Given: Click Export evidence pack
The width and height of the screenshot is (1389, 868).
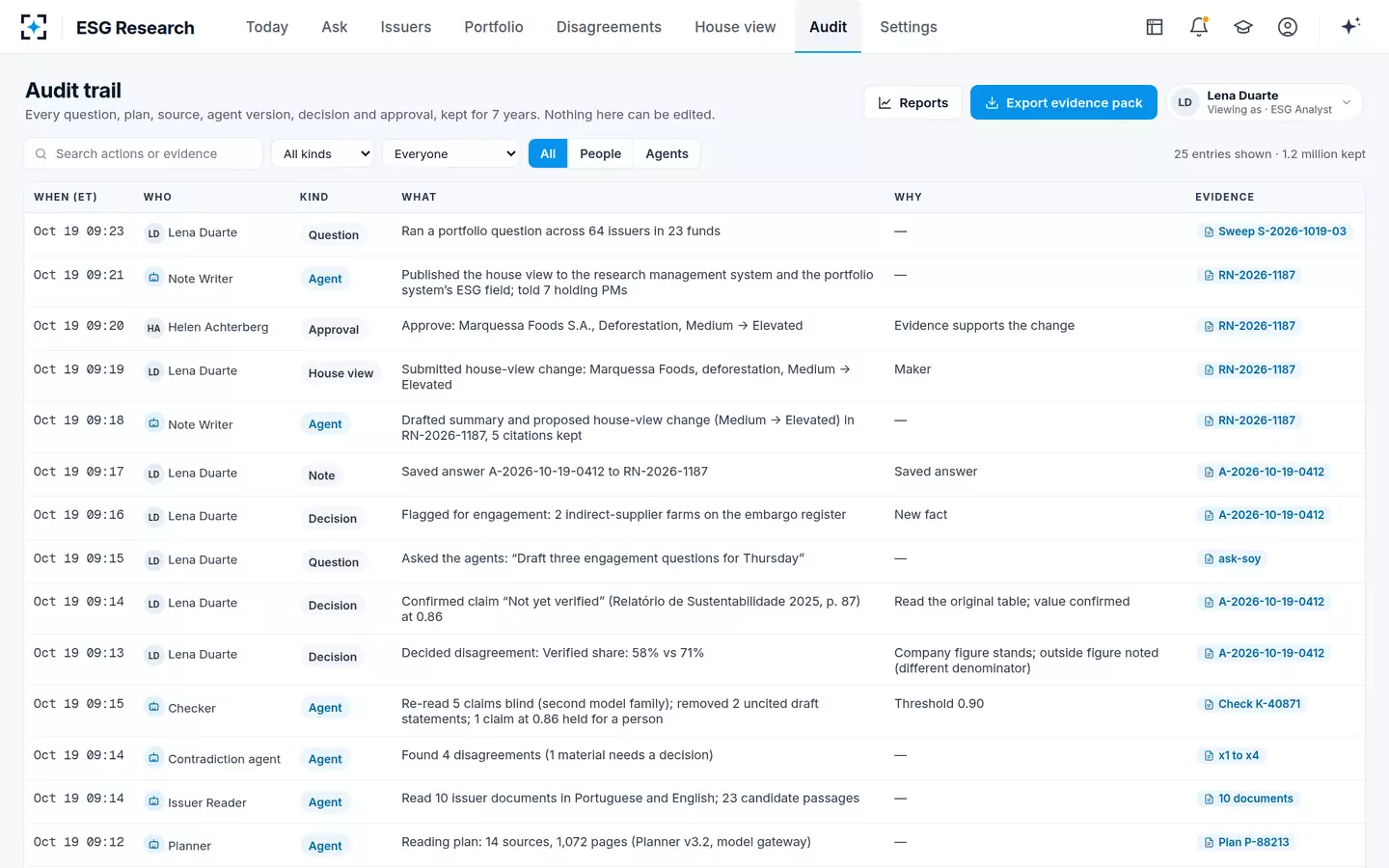Looking at the screenshot, I should [1063, 103].
